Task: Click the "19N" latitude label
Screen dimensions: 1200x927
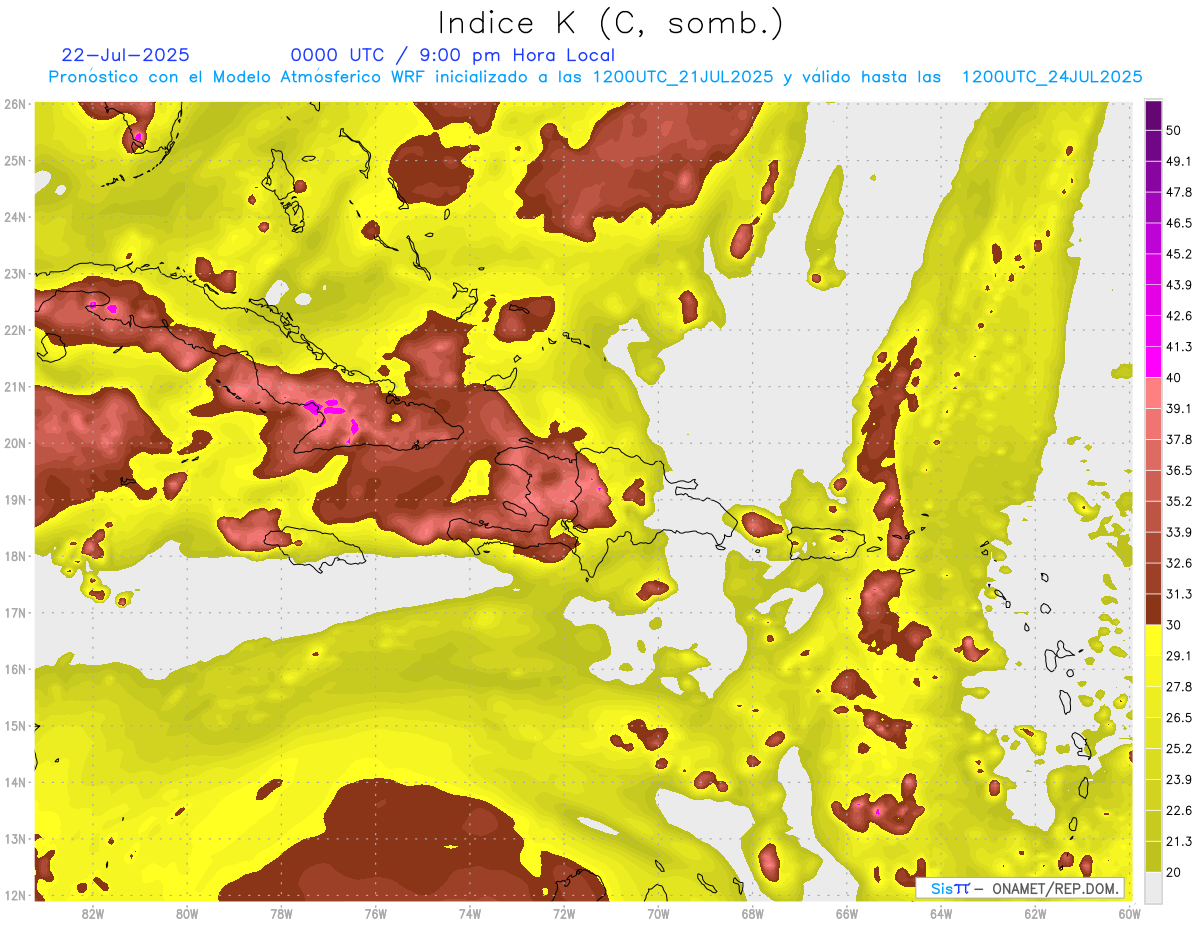Action: 15,500
